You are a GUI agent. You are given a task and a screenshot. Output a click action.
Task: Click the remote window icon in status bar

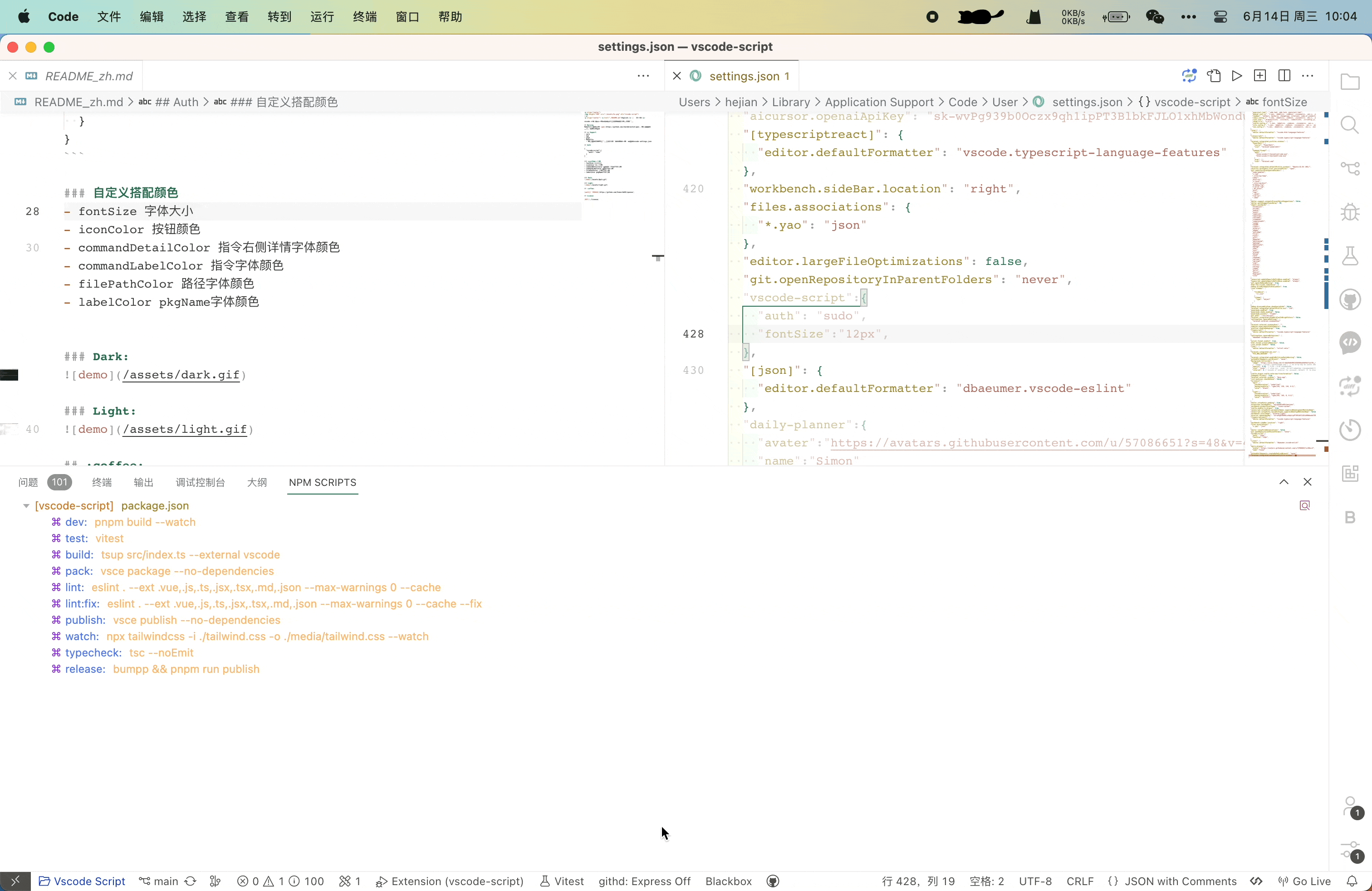tap(15, 881)
